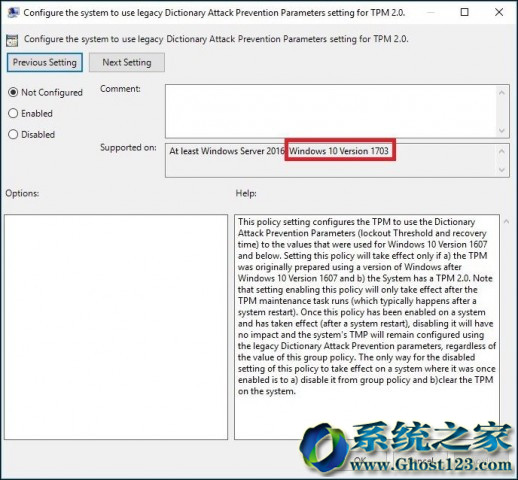Click Help panel scroll up arrow
Image resolution: width=518 pixels, height=480 pixels.
506,221
